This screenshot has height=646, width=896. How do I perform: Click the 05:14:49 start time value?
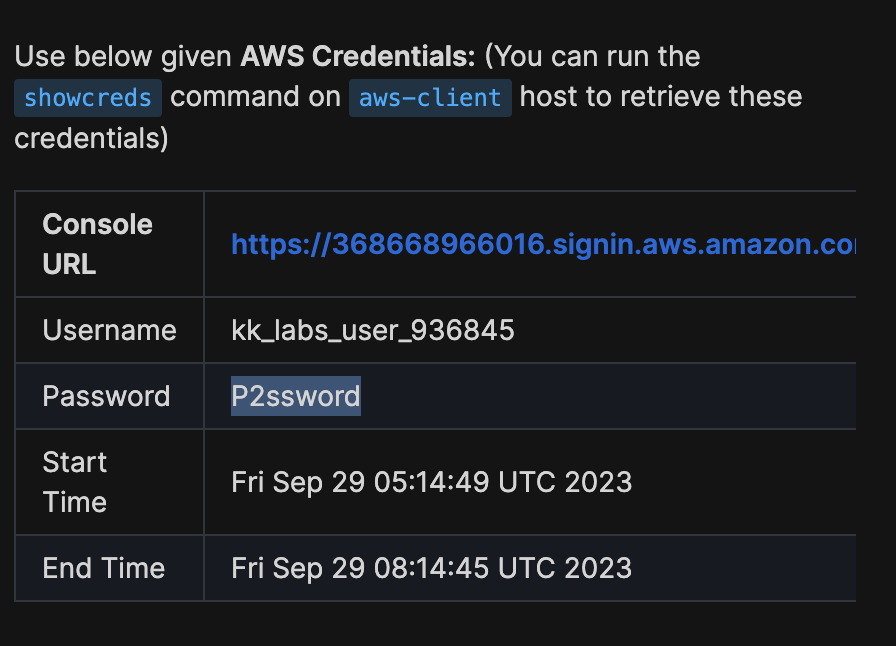coord(431,482)
